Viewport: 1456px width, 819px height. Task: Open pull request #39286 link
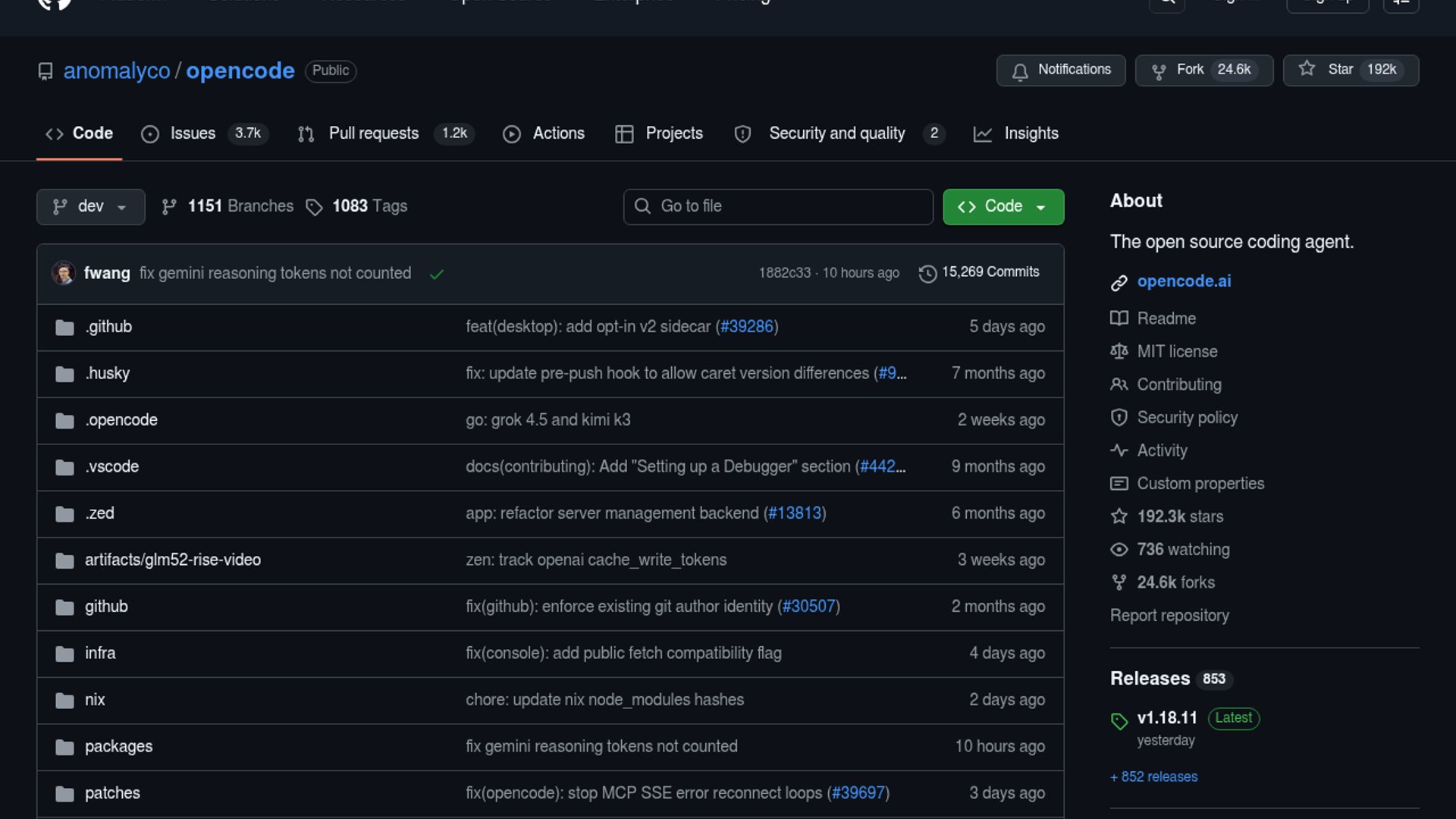pos(746,327)
